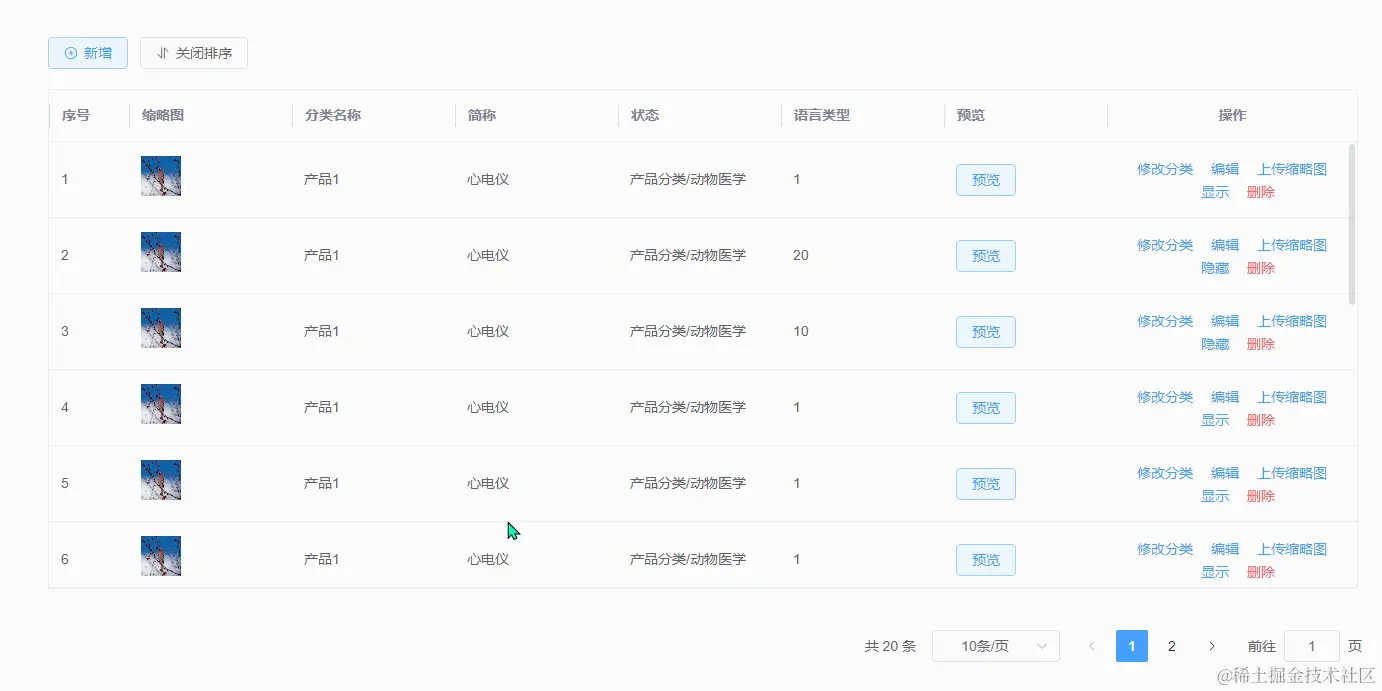Open the 10条/页 page size dropdown
This screenshot has width=1382, height=691.
(996, 646)
